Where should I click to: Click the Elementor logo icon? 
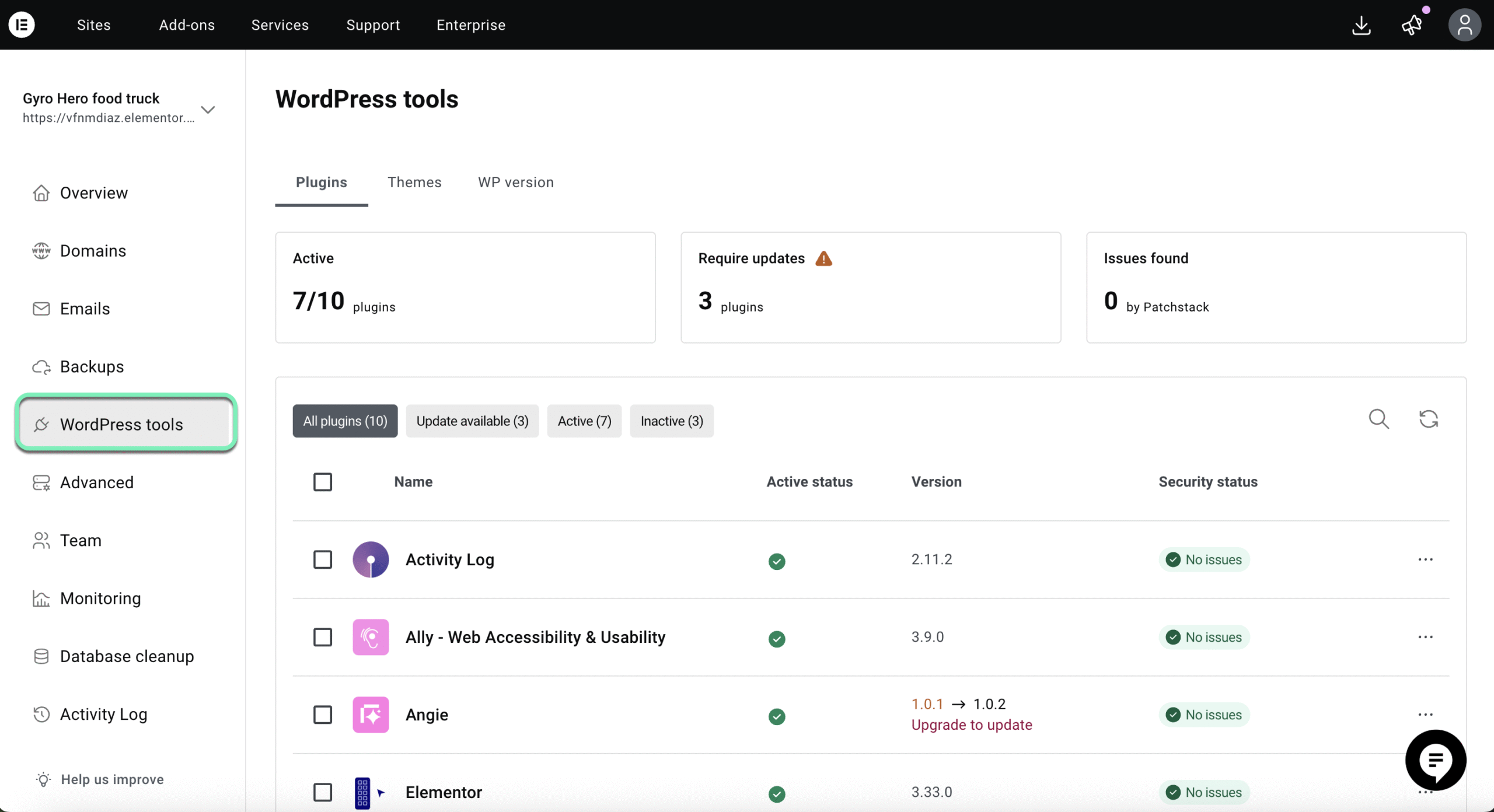click(x=22, y=24)
